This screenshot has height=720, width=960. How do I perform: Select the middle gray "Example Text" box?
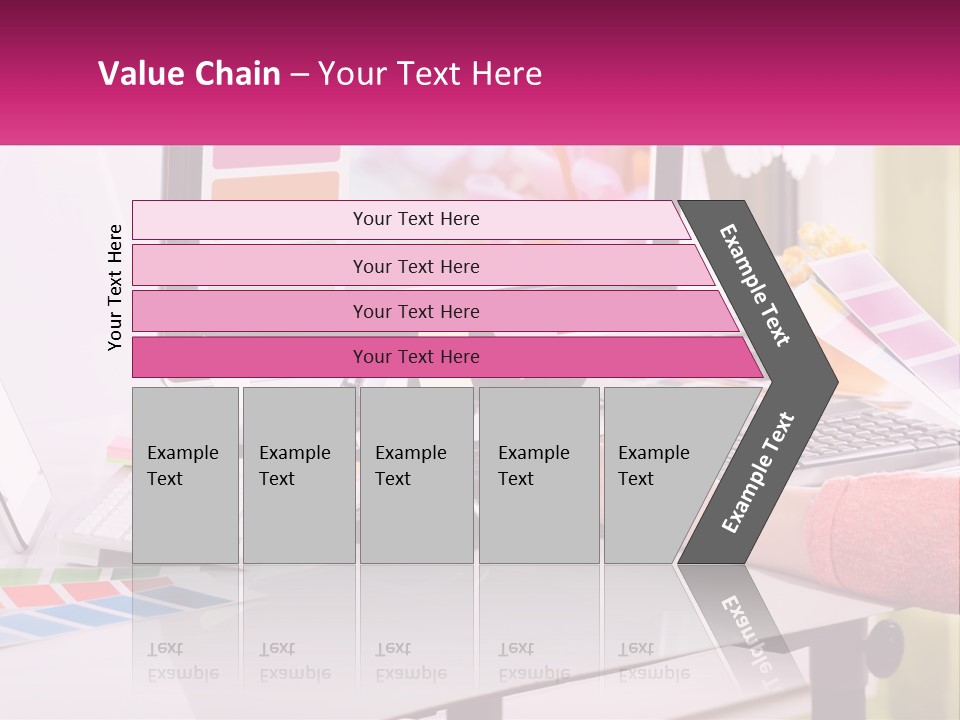[416, 475]
